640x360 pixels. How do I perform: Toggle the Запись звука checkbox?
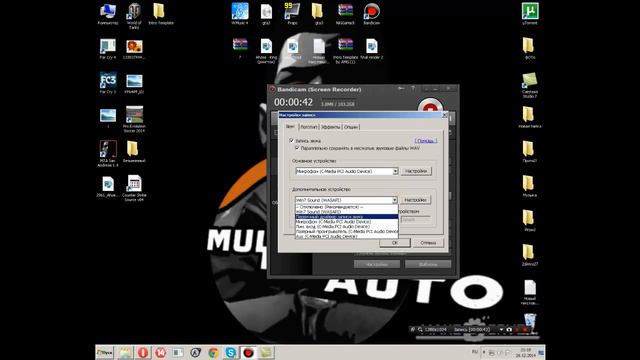291,140
